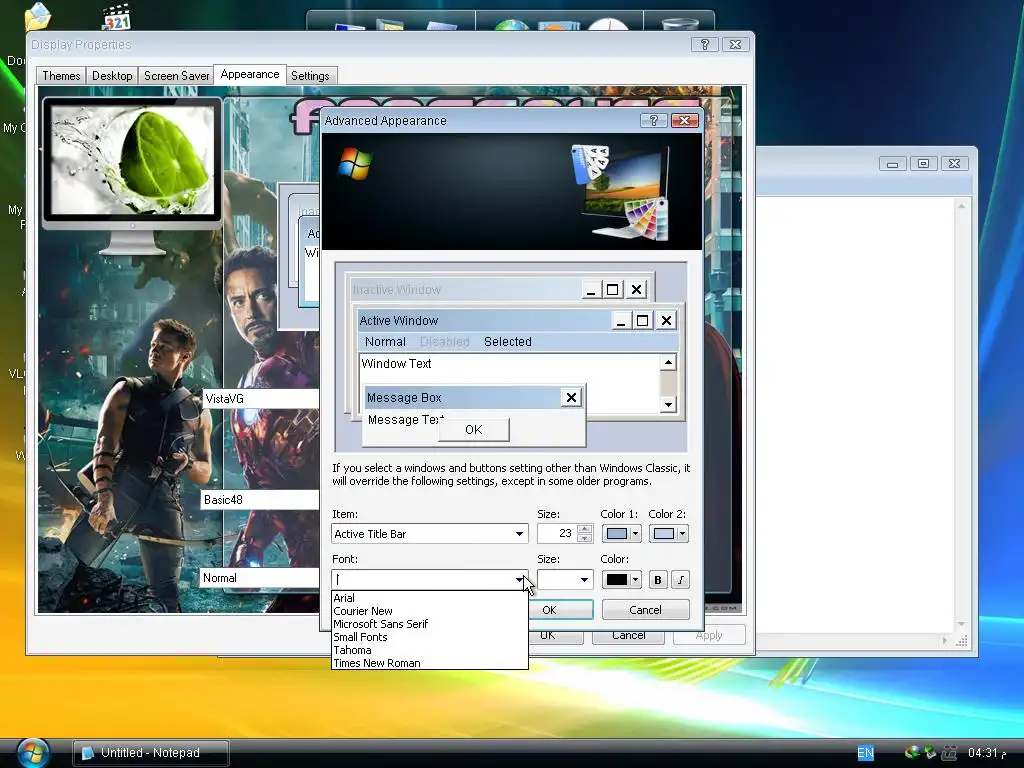
Task: Click the Inactive Window title in the preview
Action: pos(396,289)
